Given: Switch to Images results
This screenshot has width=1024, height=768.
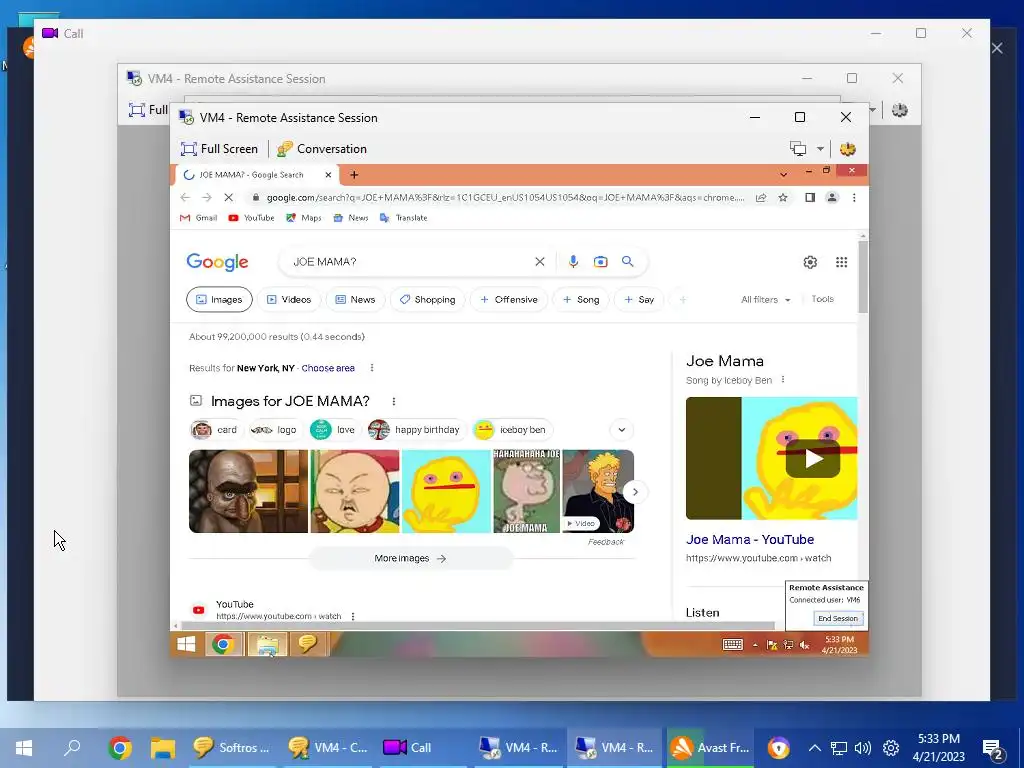Looking at the screenshot, I should coord(219,300).
